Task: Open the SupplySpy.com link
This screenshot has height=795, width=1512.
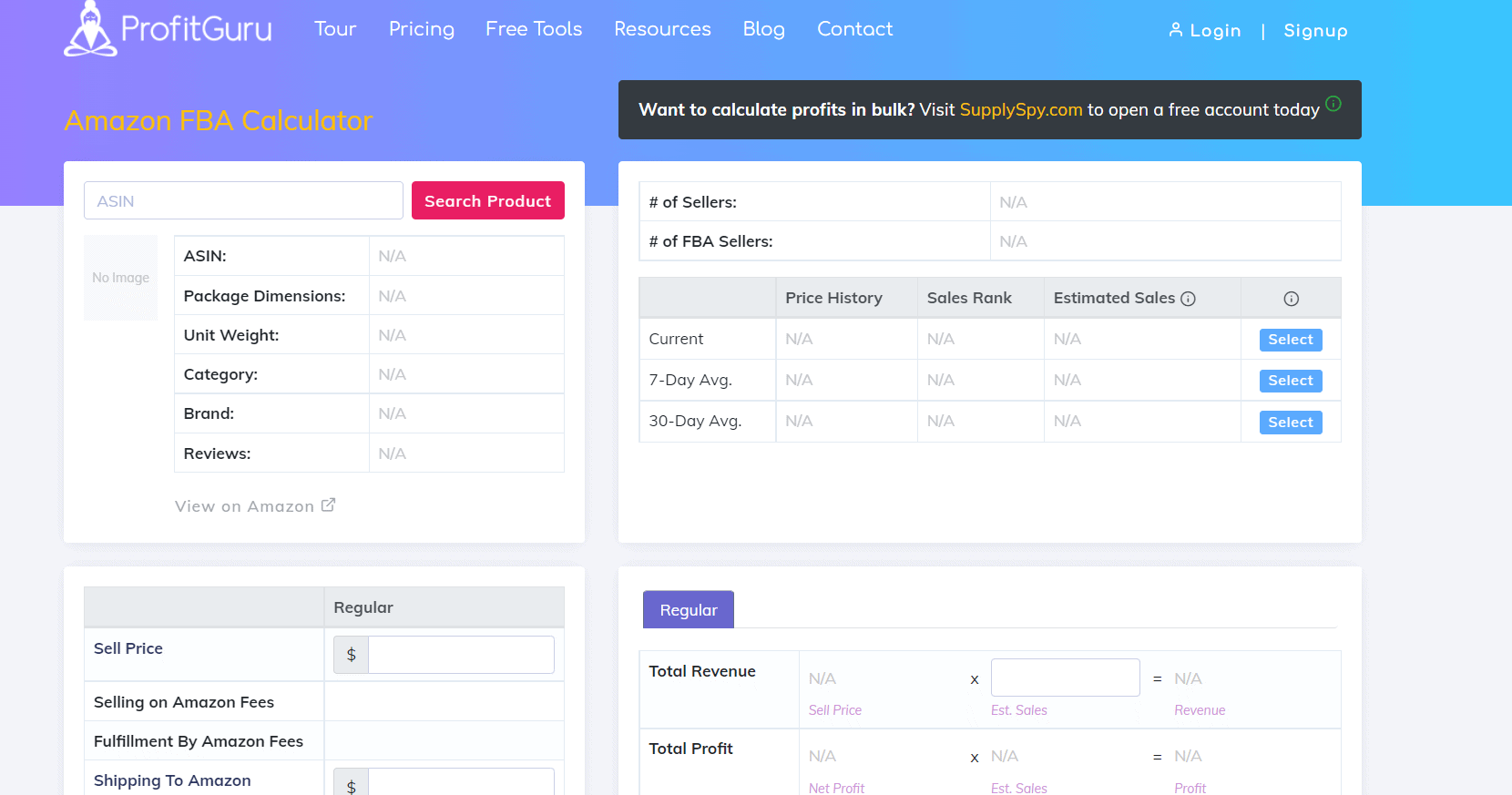Action: [1020, 110]
